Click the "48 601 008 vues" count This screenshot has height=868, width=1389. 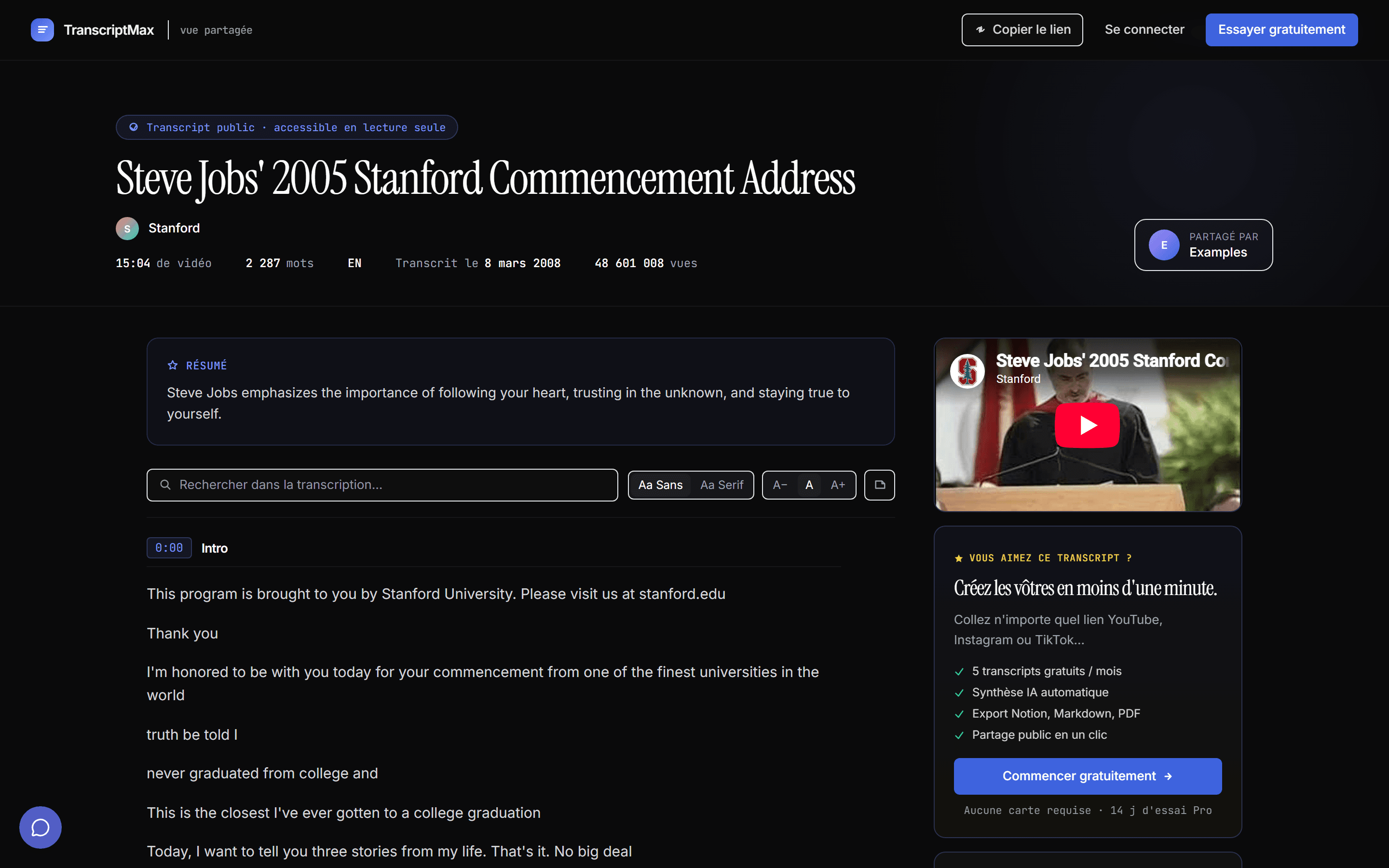(x=646, y=263)
